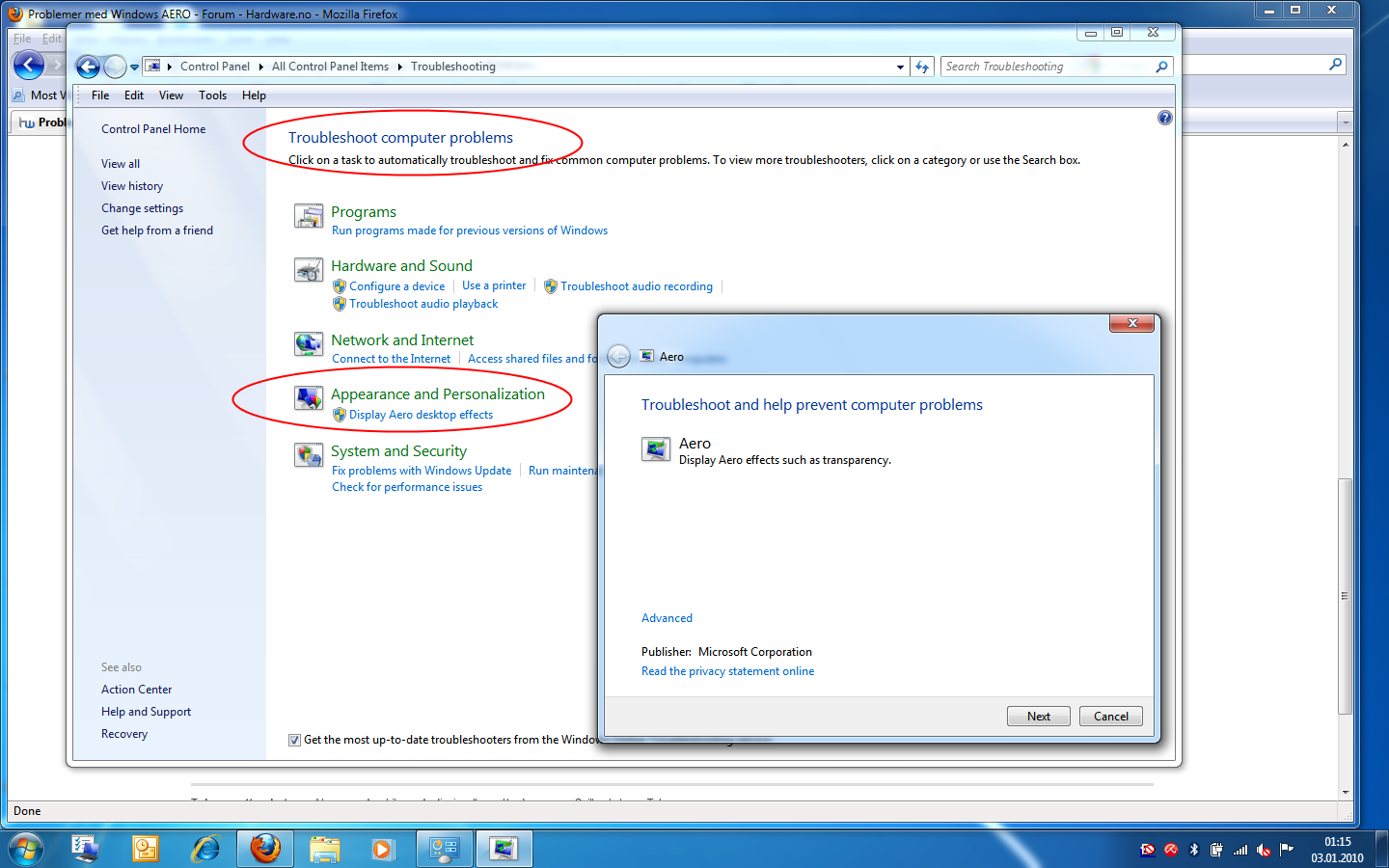The image size is (1389, 868).
Task: Click the back arrow in the Aero wizard
Action: pos(618,357)
